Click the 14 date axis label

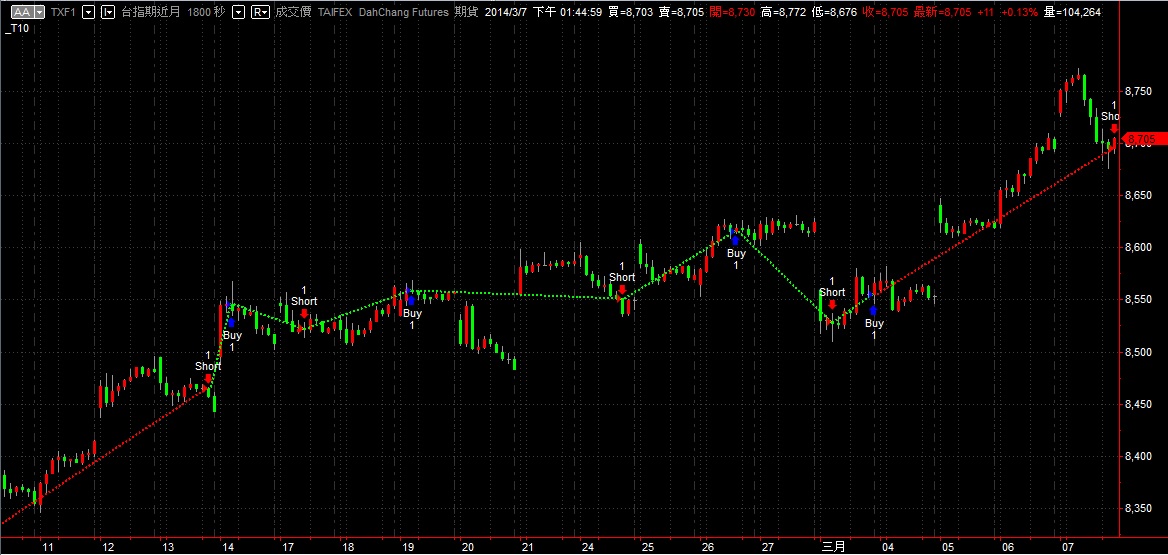click(x=228, y=547)
